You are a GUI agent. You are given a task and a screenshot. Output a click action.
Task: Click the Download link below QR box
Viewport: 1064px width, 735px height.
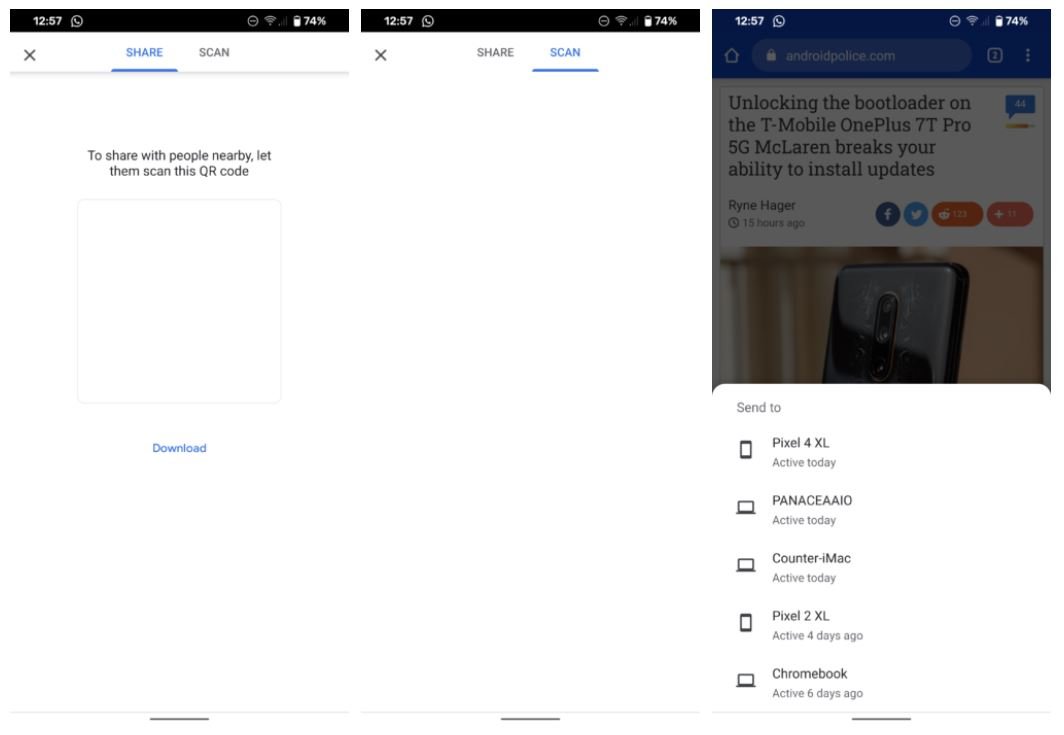click(179, 448)
